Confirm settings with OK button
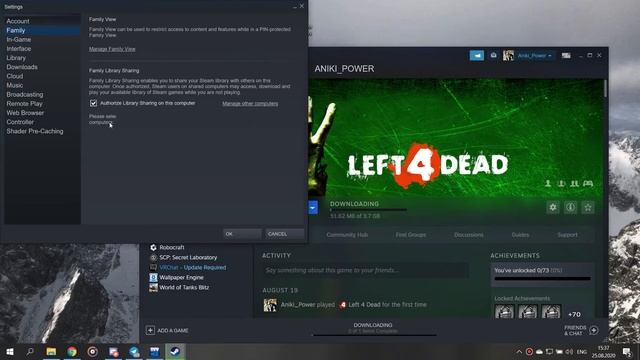 pos(242,234)
